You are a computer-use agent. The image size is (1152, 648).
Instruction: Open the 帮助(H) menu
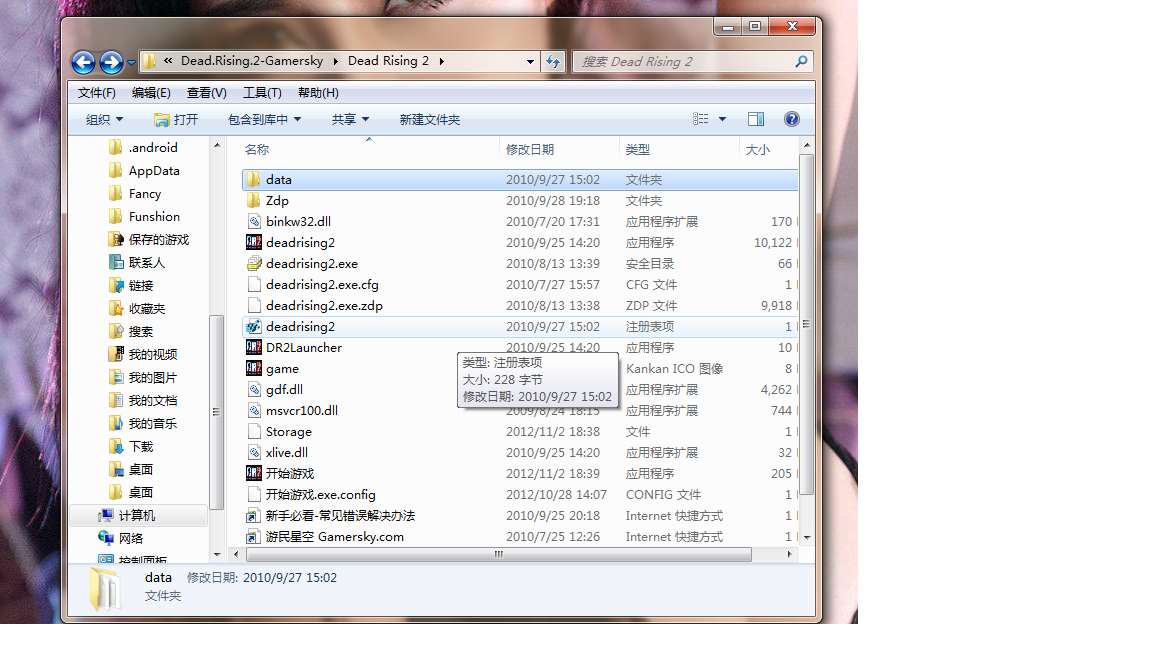tap(318, 93)
